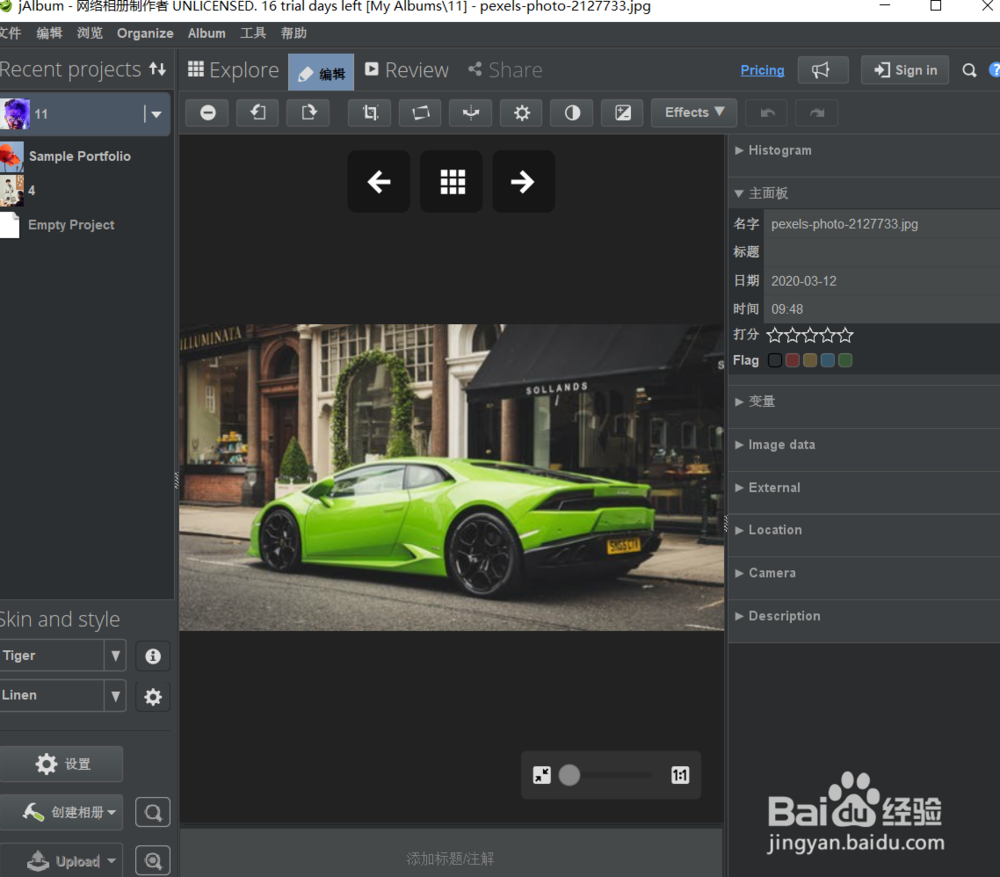This screenshot has height=877, width=1000.
Task: Open project 11 dropdown arrow
Action: coord(156,114)
